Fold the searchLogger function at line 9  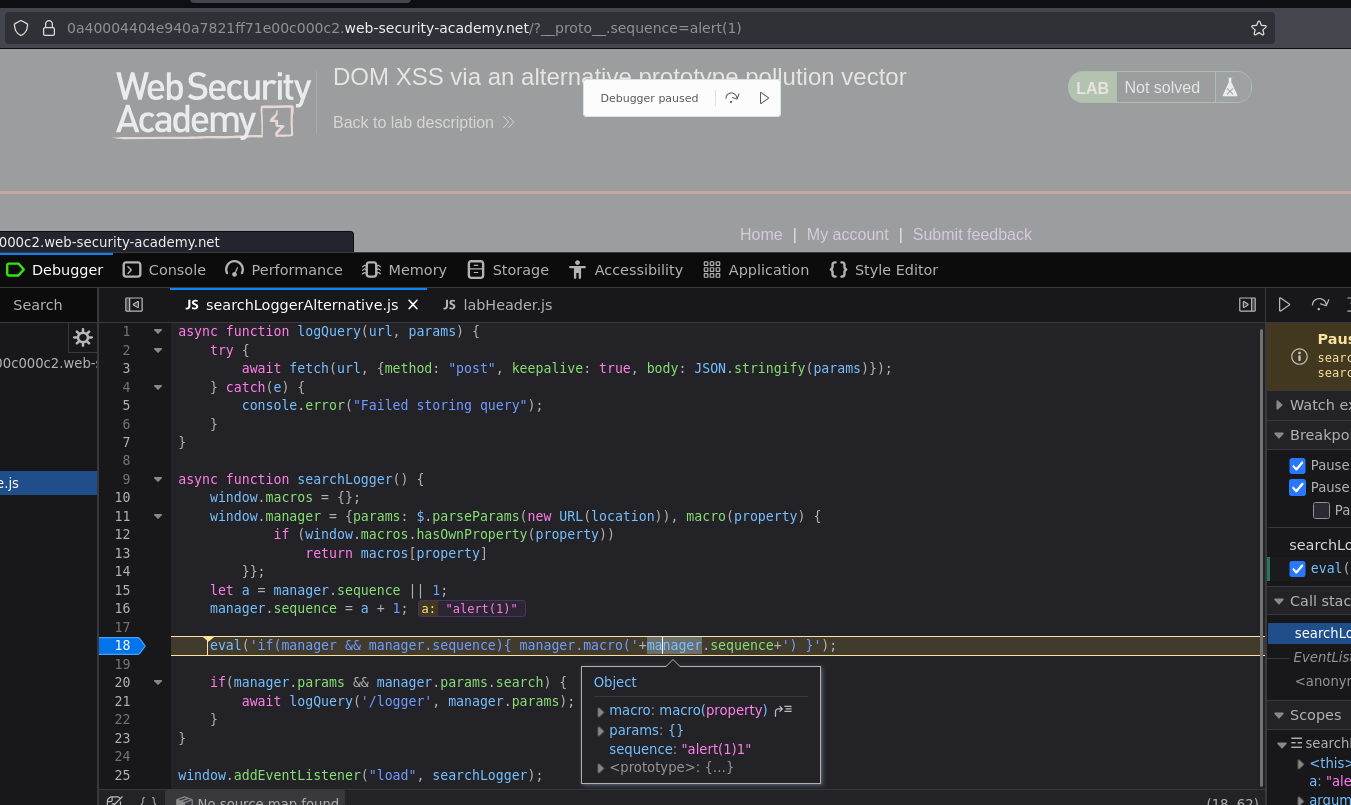tap(157, 479)
